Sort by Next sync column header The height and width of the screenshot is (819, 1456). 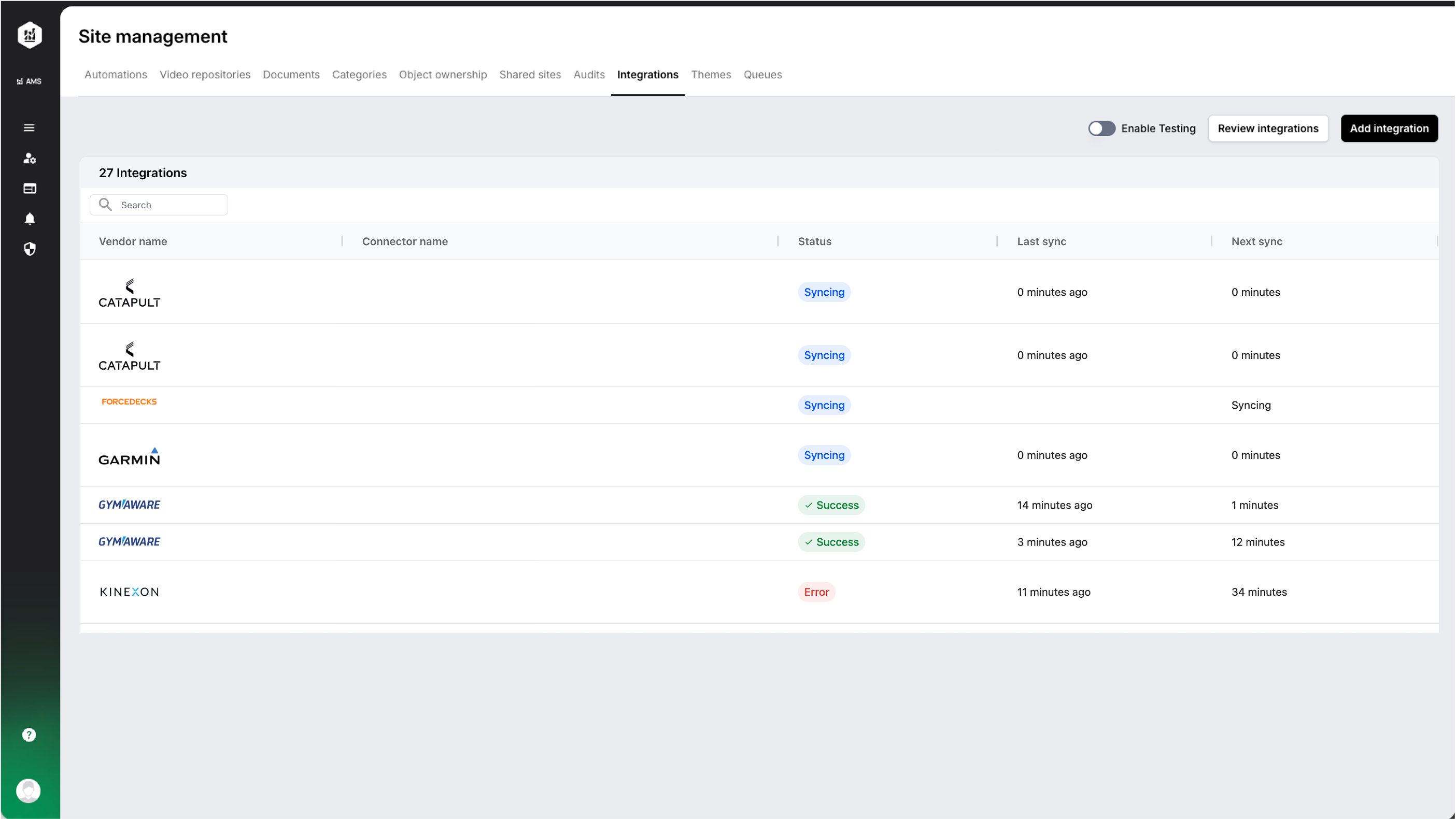tap(1256, 241)
